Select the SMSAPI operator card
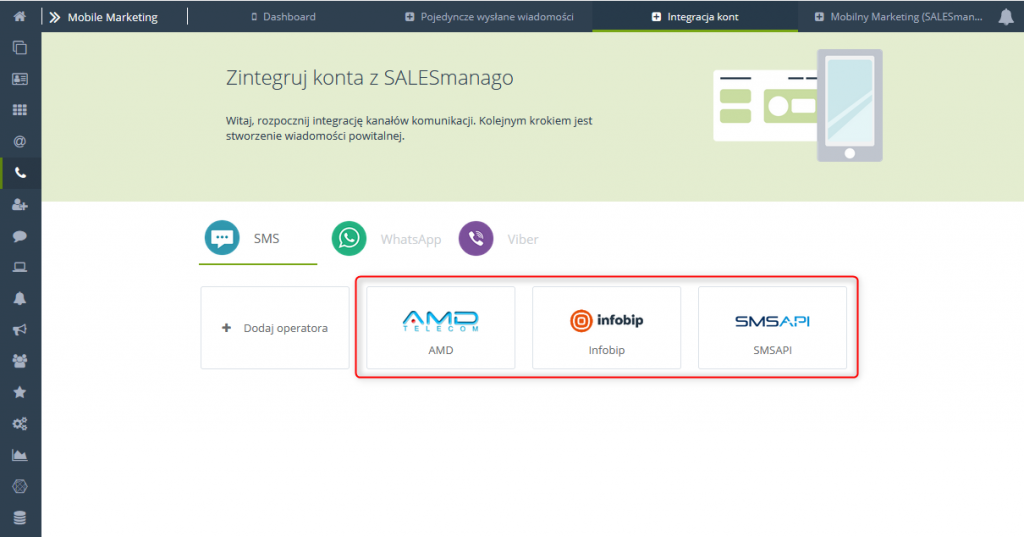This screenshot has height=537, width=1024. point(773,328)
